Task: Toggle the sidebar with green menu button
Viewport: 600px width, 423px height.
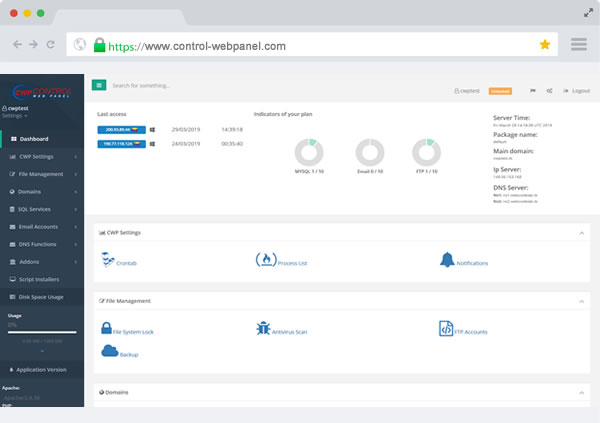Action: pyautogui.click(x=99, y=86)
